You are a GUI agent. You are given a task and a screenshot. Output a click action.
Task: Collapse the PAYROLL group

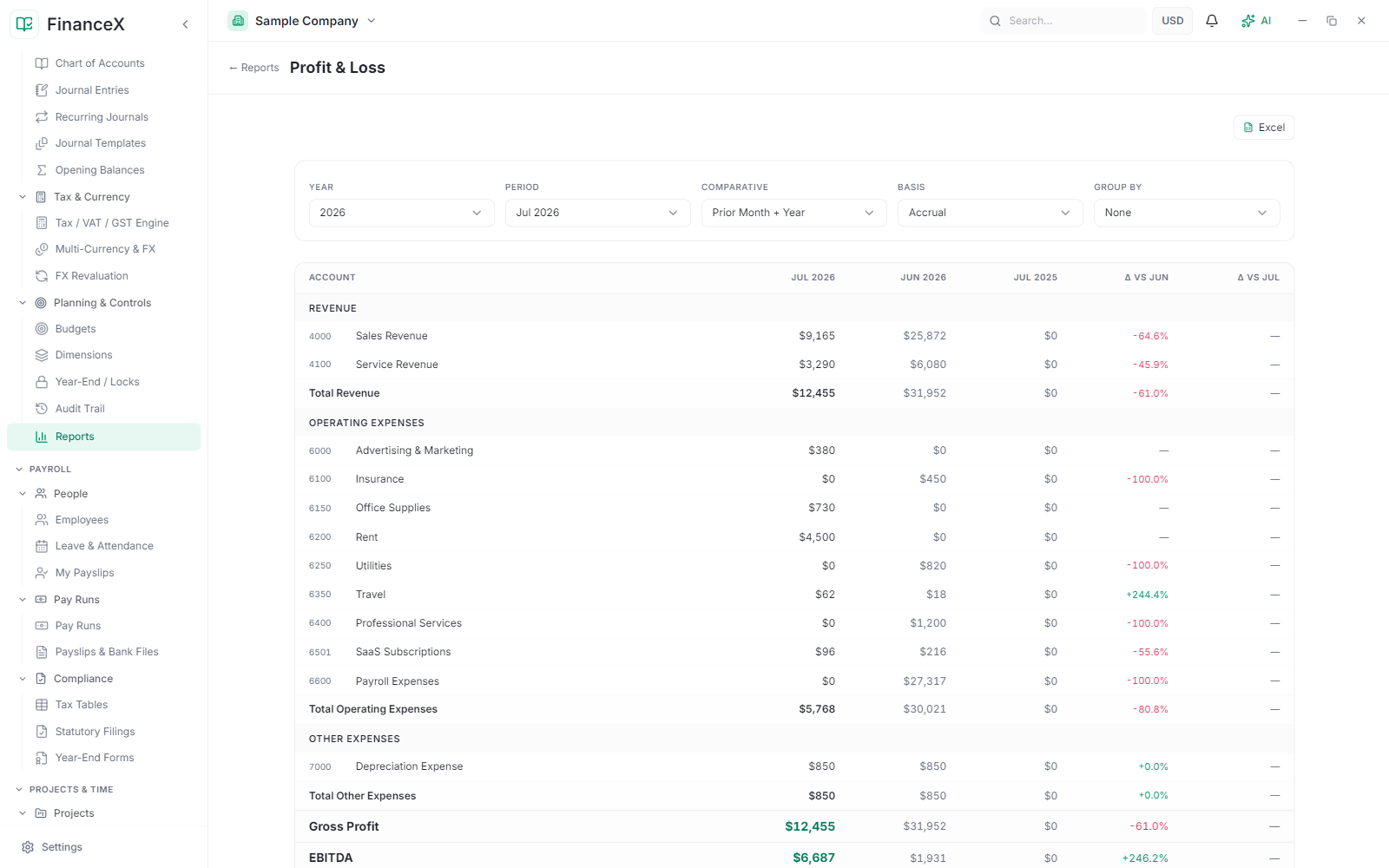tap(19, 469)
